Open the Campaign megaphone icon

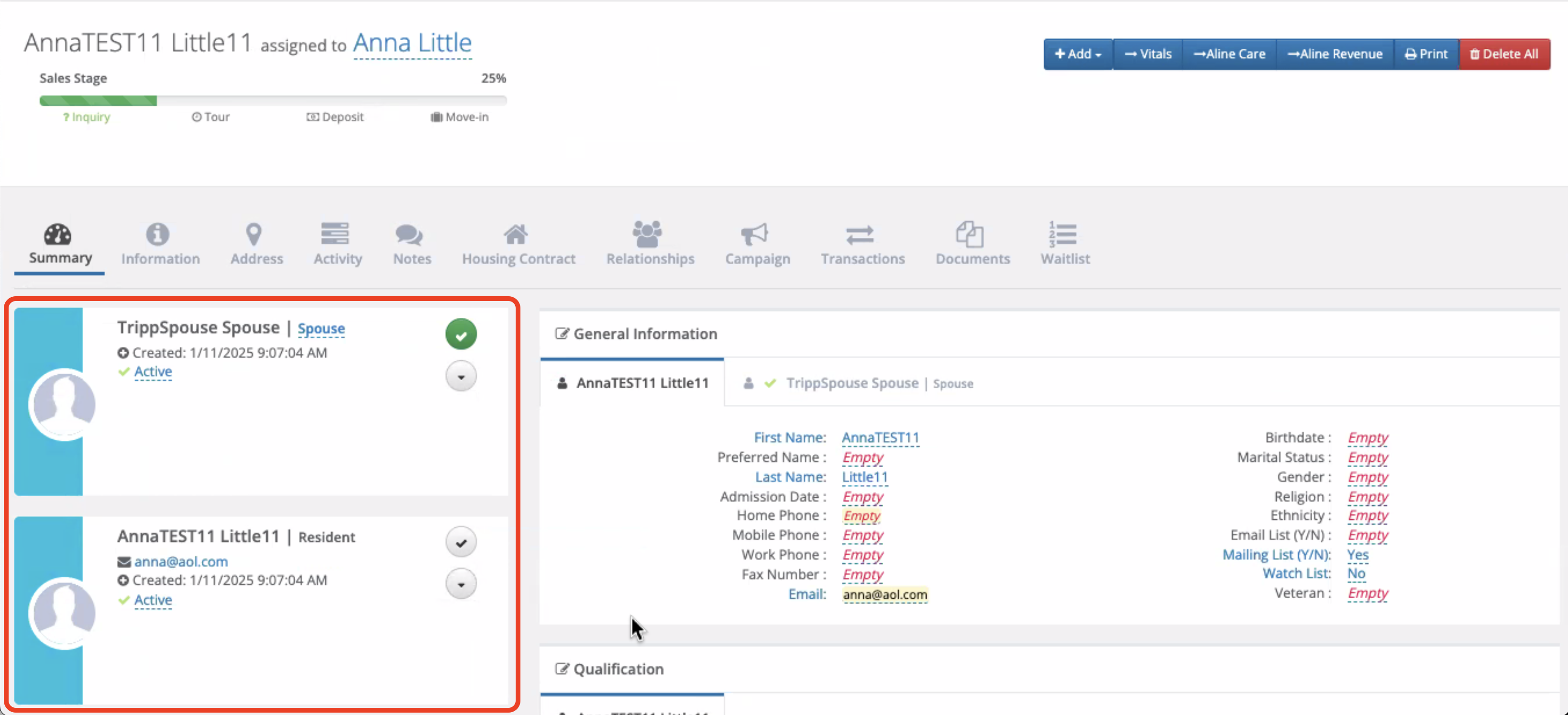pyautogui.click(x=754, y=234)
